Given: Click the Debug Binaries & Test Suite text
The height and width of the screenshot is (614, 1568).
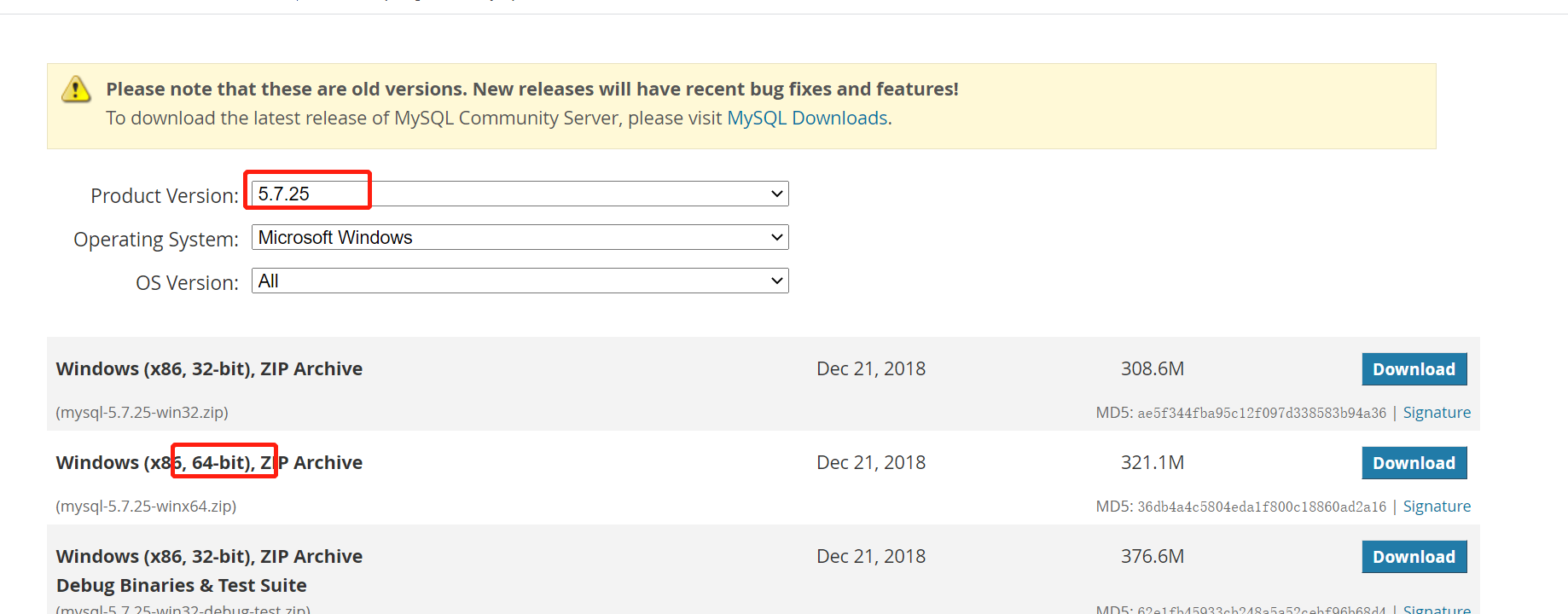Looking at the screenshot, I should click(181, 585).
